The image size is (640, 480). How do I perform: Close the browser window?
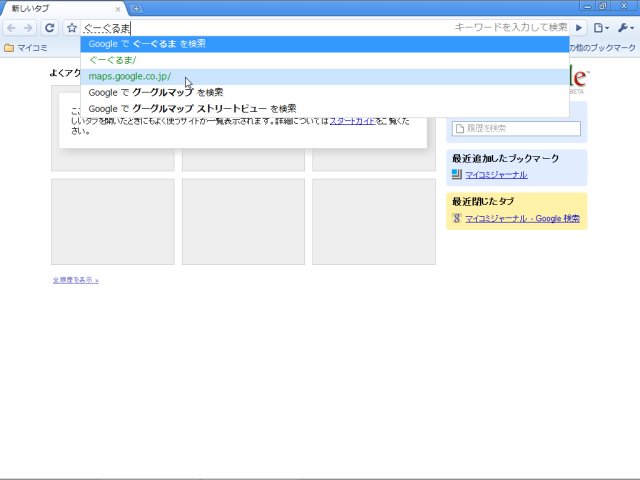click(624, 6)
